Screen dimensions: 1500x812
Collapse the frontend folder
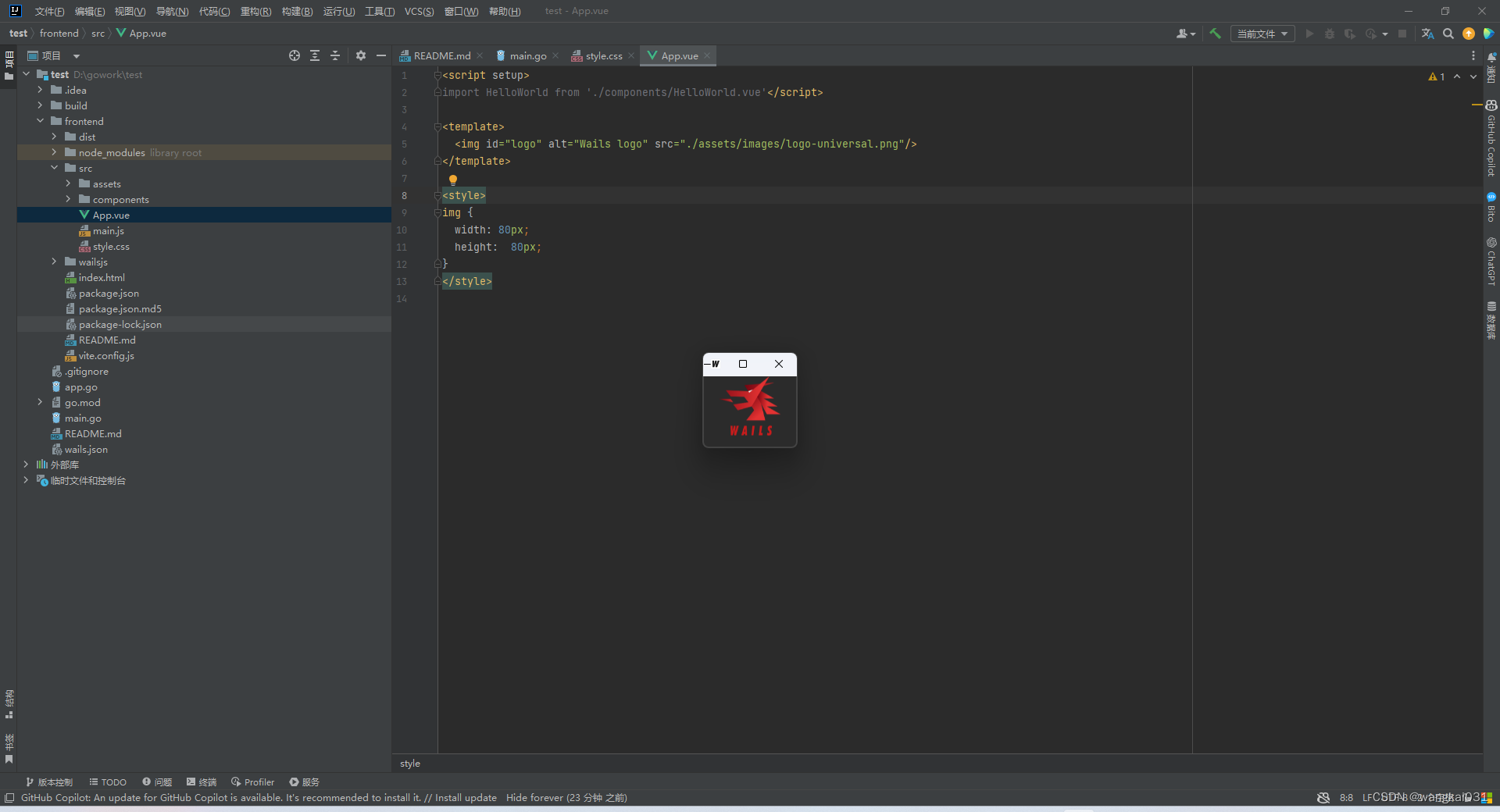pos(40,121)
